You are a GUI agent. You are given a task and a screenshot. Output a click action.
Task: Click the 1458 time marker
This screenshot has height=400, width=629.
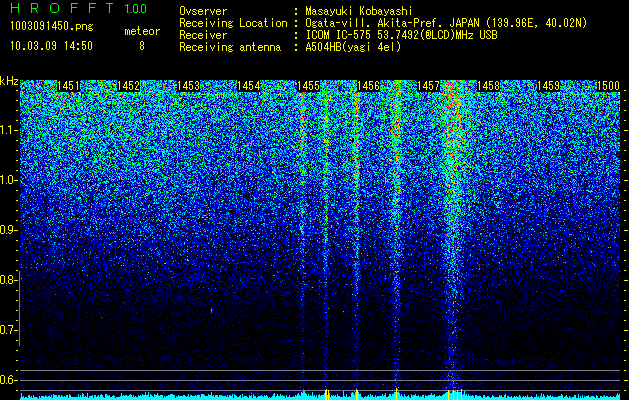pyautogui.click(x=488, y=86)
